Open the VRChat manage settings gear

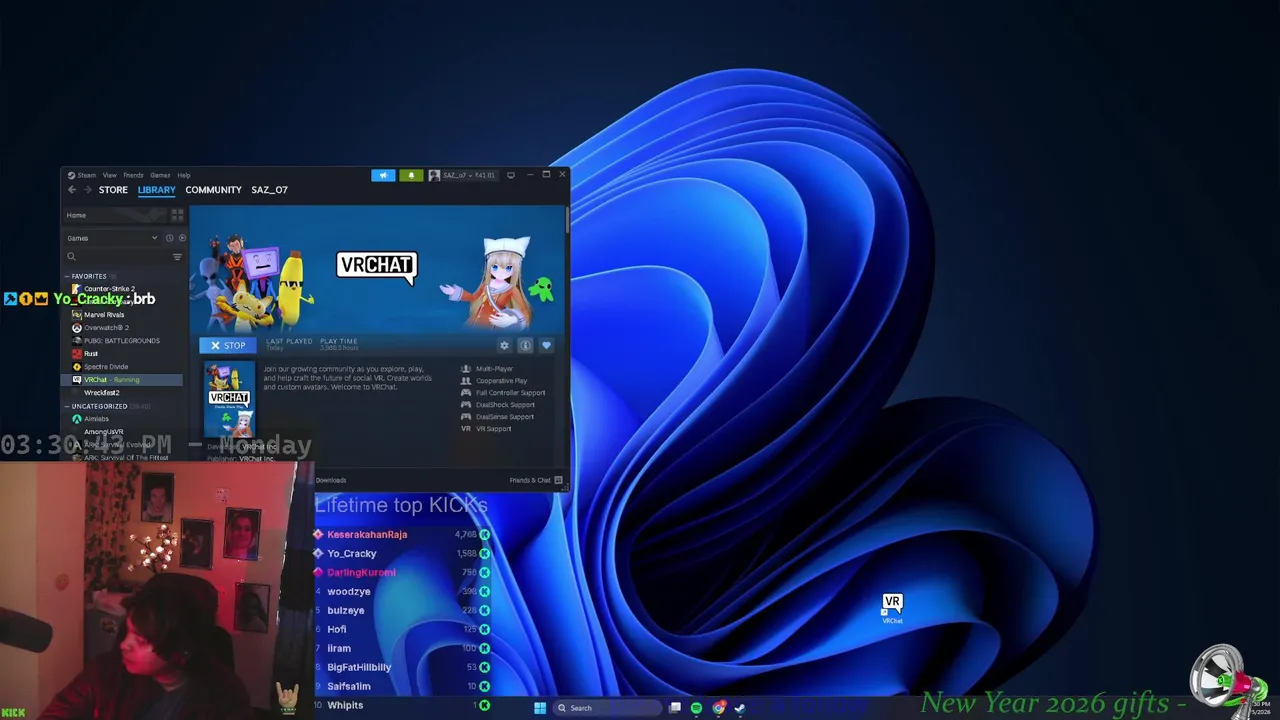pos(504,345)
